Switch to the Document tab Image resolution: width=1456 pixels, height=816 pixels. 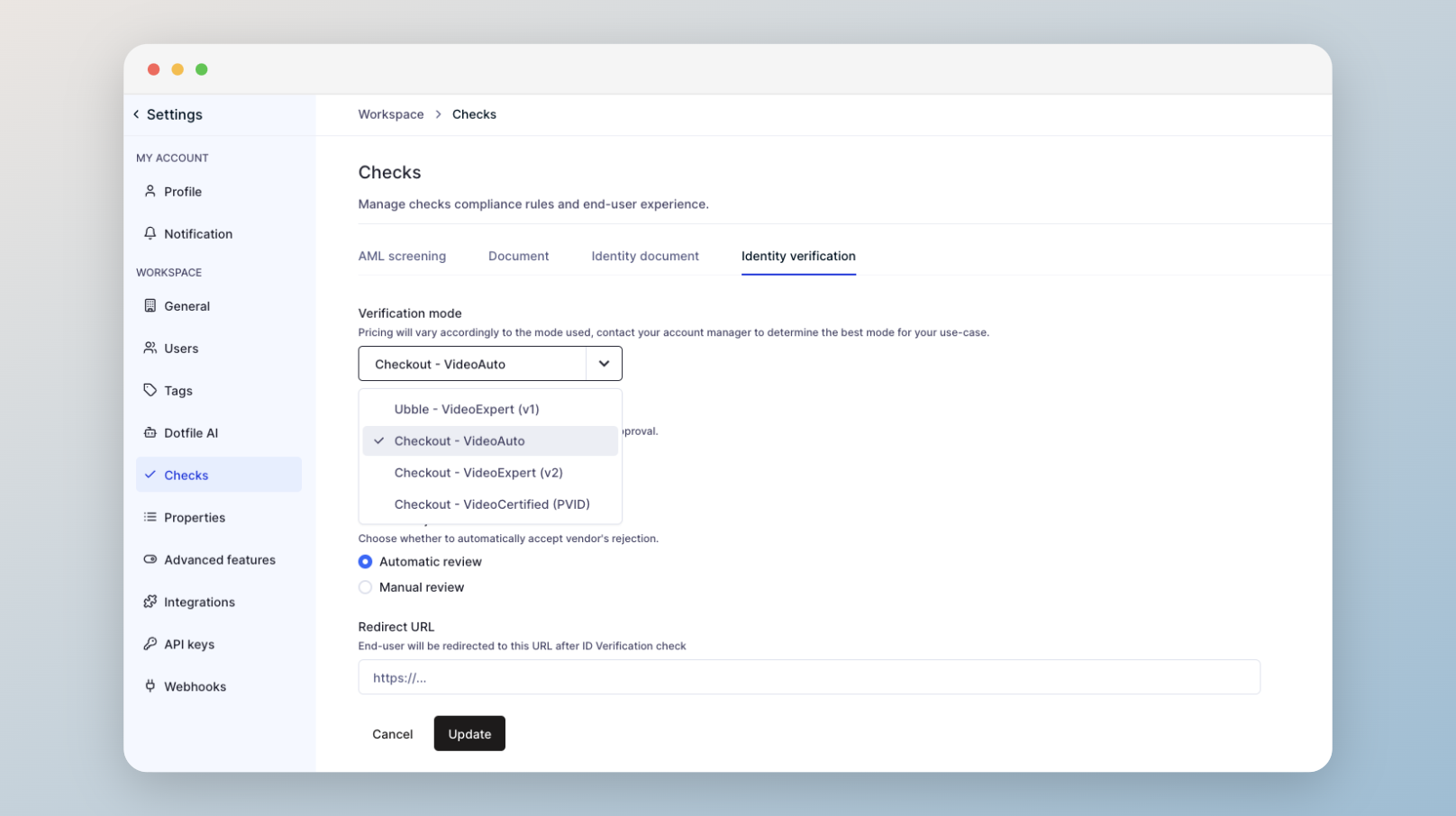click(518, 256)
